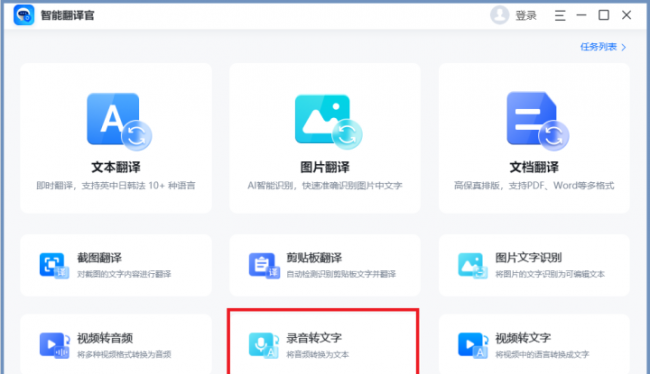Viewport: 650px width, 374px height.
Task: Minimize the 智能翻译官 window
Action: click(582, 15)
